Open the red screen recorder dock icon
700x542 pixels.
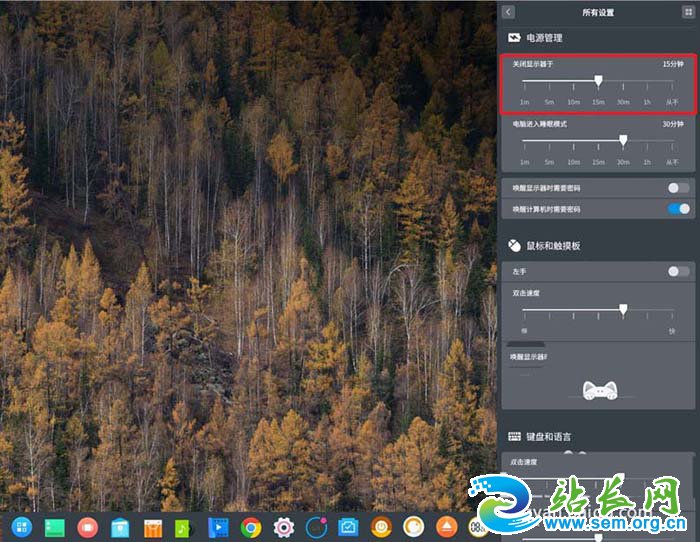pos(86,526)
